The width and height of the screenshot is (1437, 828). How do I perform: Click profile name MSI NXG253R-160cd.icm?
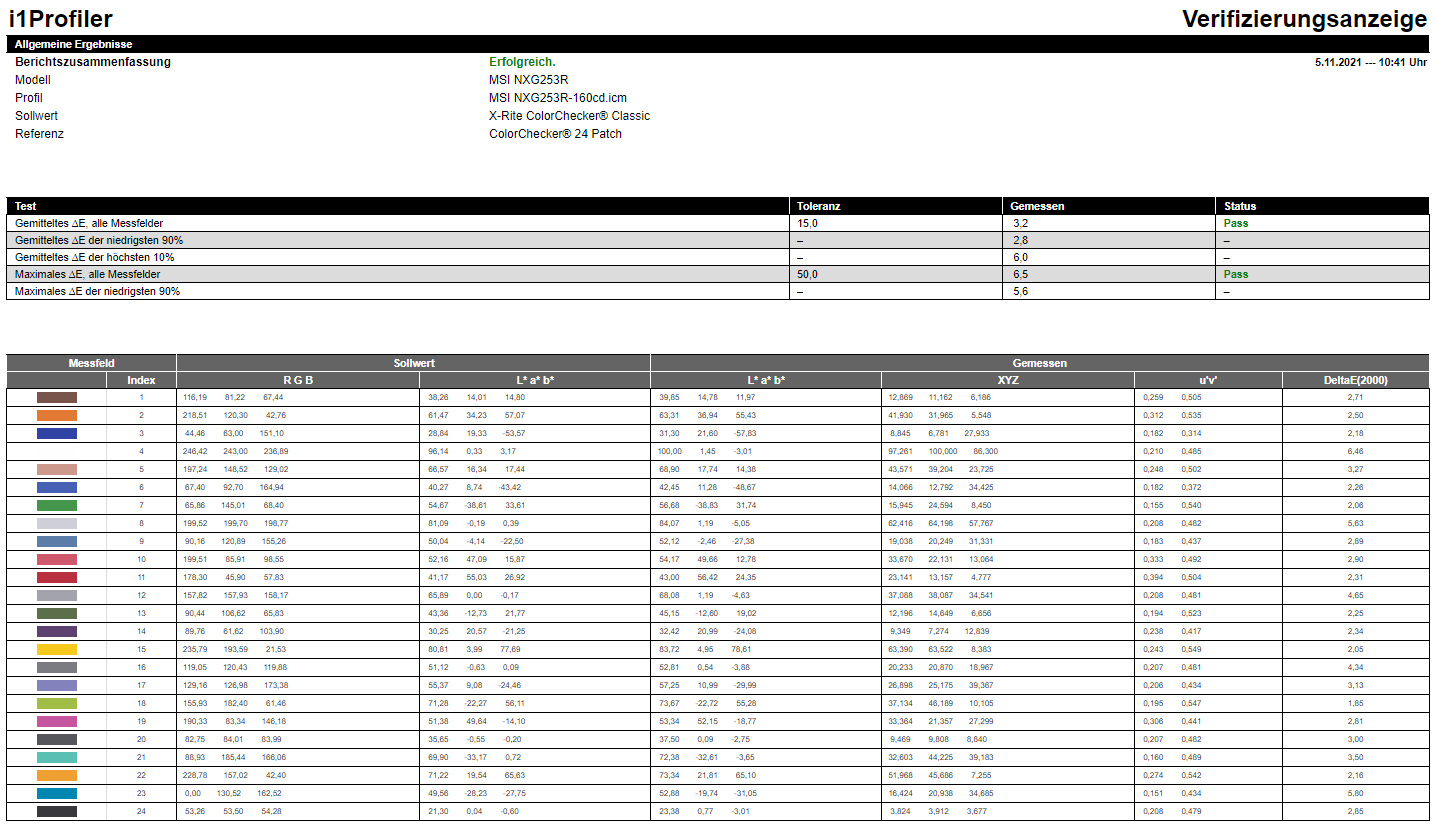558,98
